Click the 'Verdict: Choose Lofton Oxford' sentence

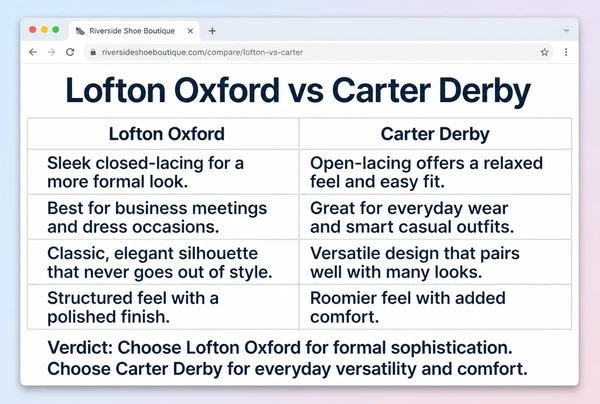click(x=280, y=348)
